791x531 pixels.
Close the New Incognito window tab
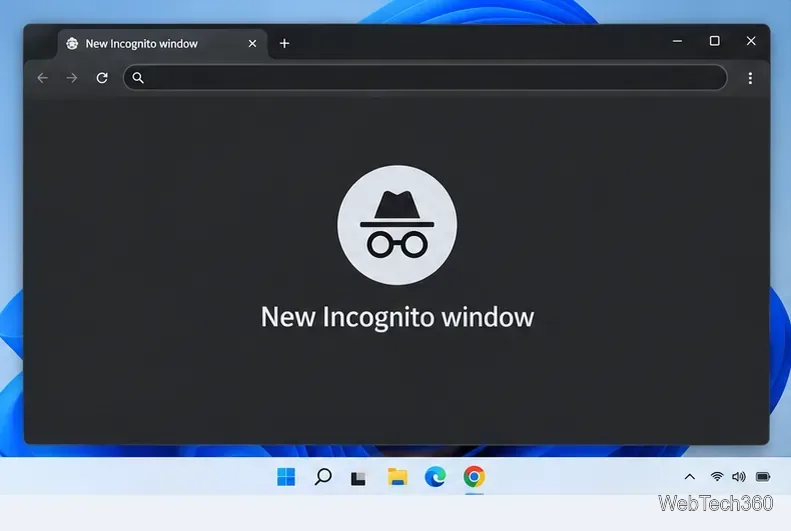(x=252, y=44)
